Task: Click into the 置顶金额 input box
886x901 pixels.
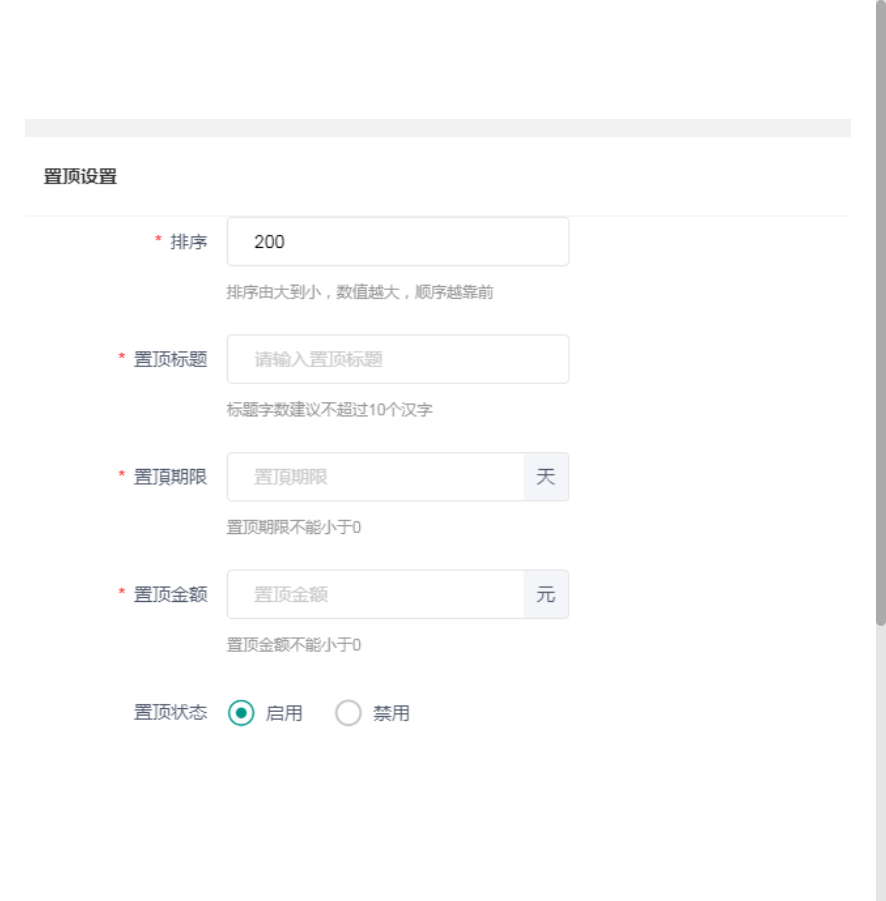Action: (375, 594)
